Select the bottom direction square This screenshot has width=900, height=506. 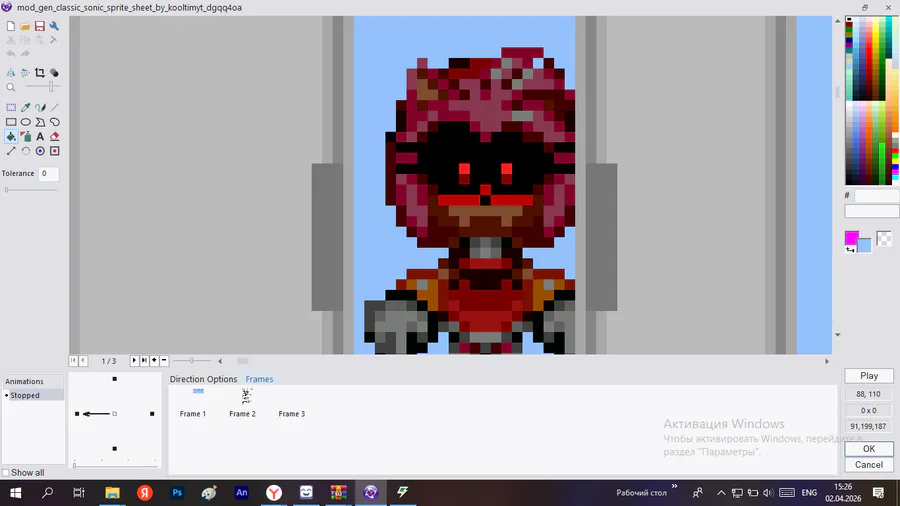click(x=115, y=449)
